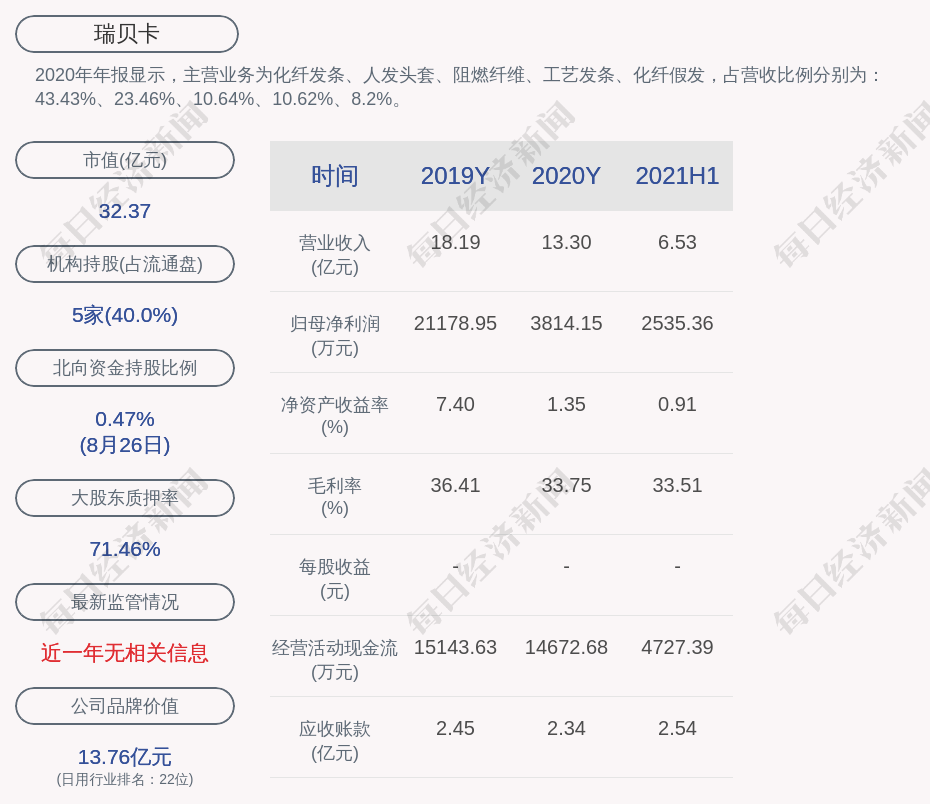930x804 pixels.
Task: Click the 公司品牌价值 label pill
Action: coord(125,706)
